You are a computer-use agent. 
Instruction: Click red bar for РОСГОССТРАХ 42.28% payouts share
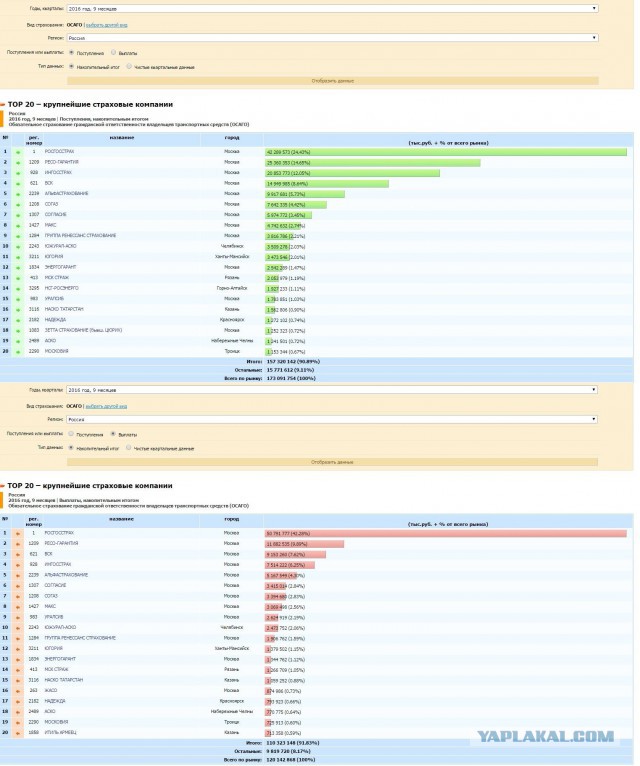point(446,533)
